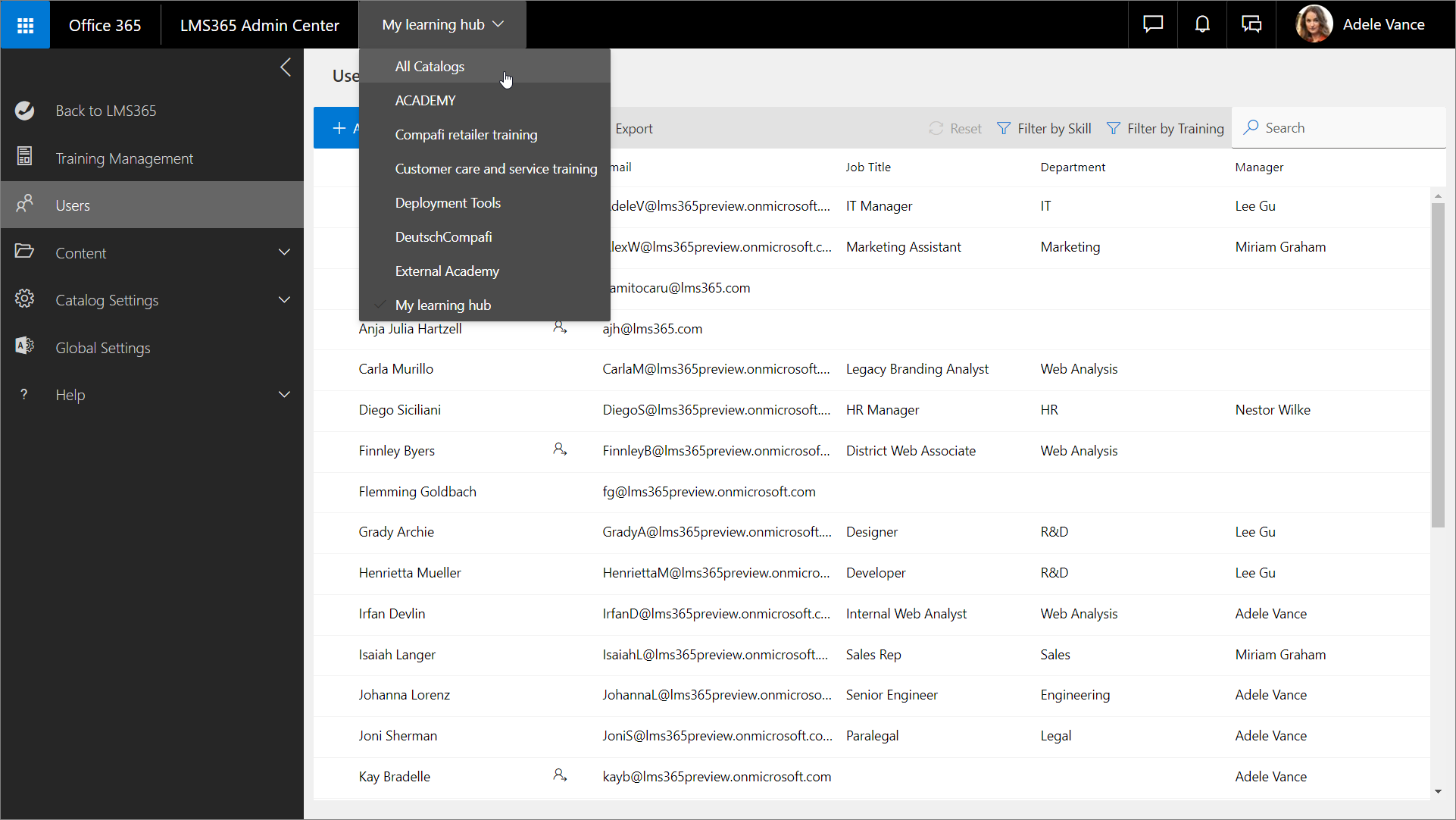This screenshot has width=1456, height=820.
Task: Expand the Content menu chevron
Action: tap(284, 252)
